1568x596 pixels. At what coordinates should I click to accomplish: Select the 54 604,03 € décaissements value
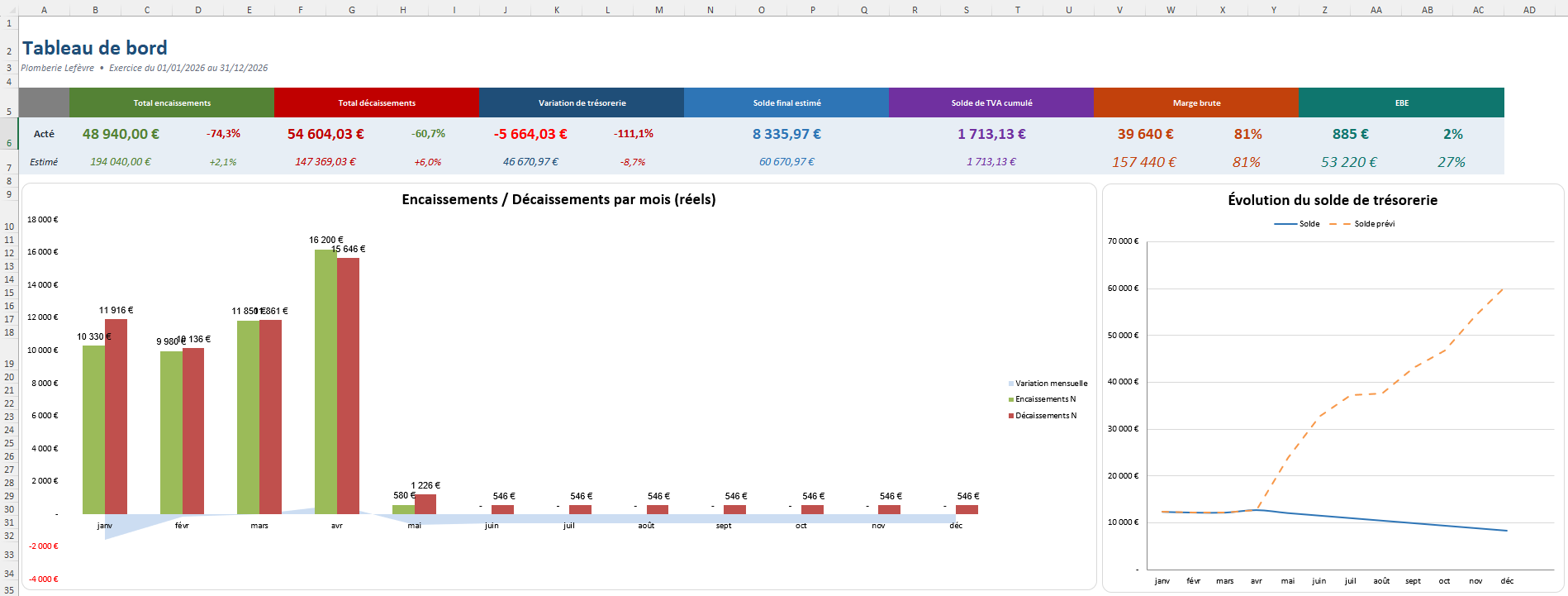[325, 134]
